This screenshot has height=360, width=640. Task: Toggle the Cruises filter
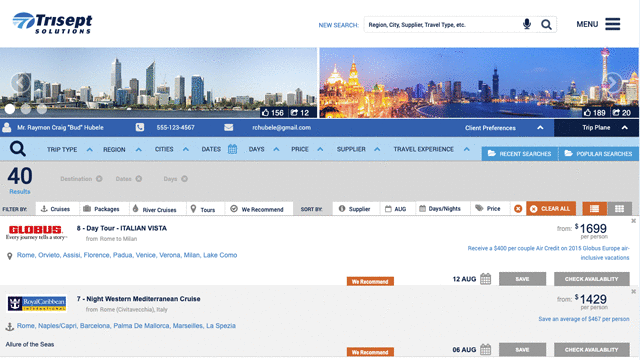coord(56,209)
